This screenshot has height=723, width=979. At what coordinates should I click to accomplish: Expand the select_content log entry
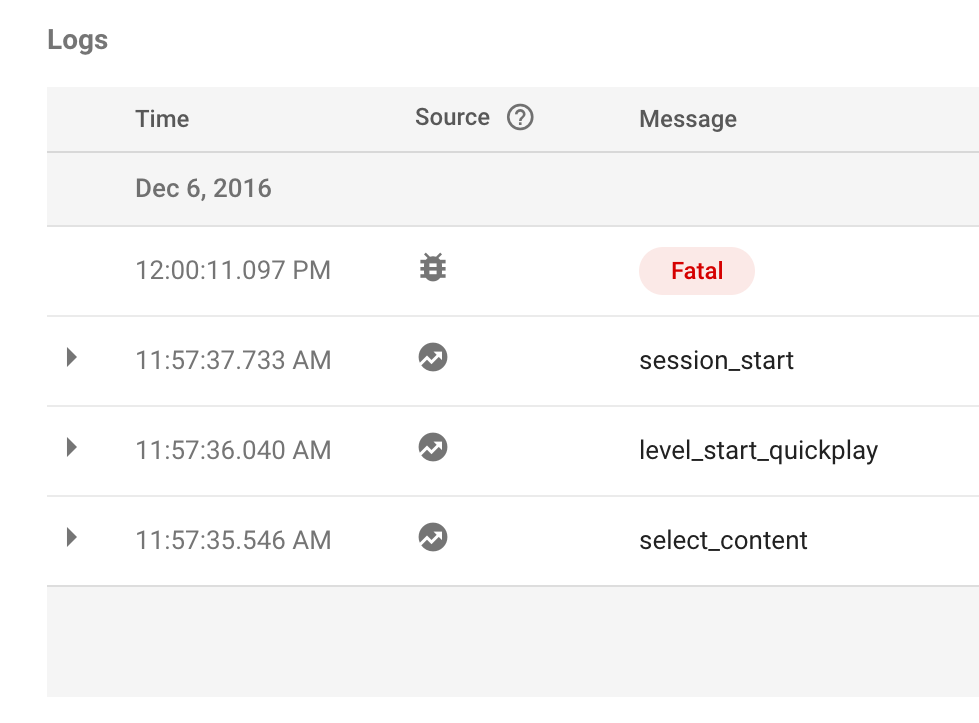(x=71, y=538)
